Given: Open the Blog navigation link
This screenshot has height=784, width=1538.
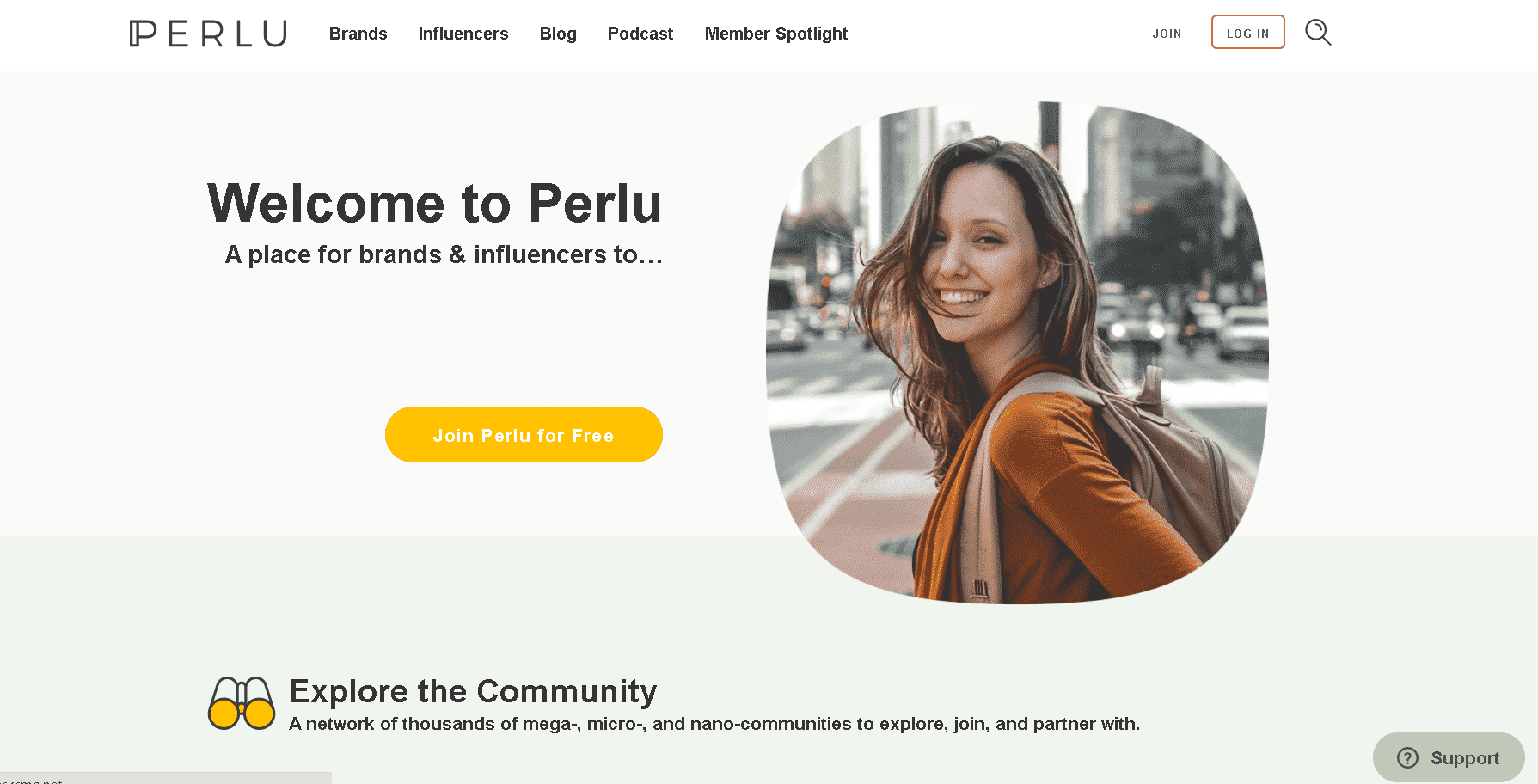Looking at the screenshot, I should [x=558, y=34].
